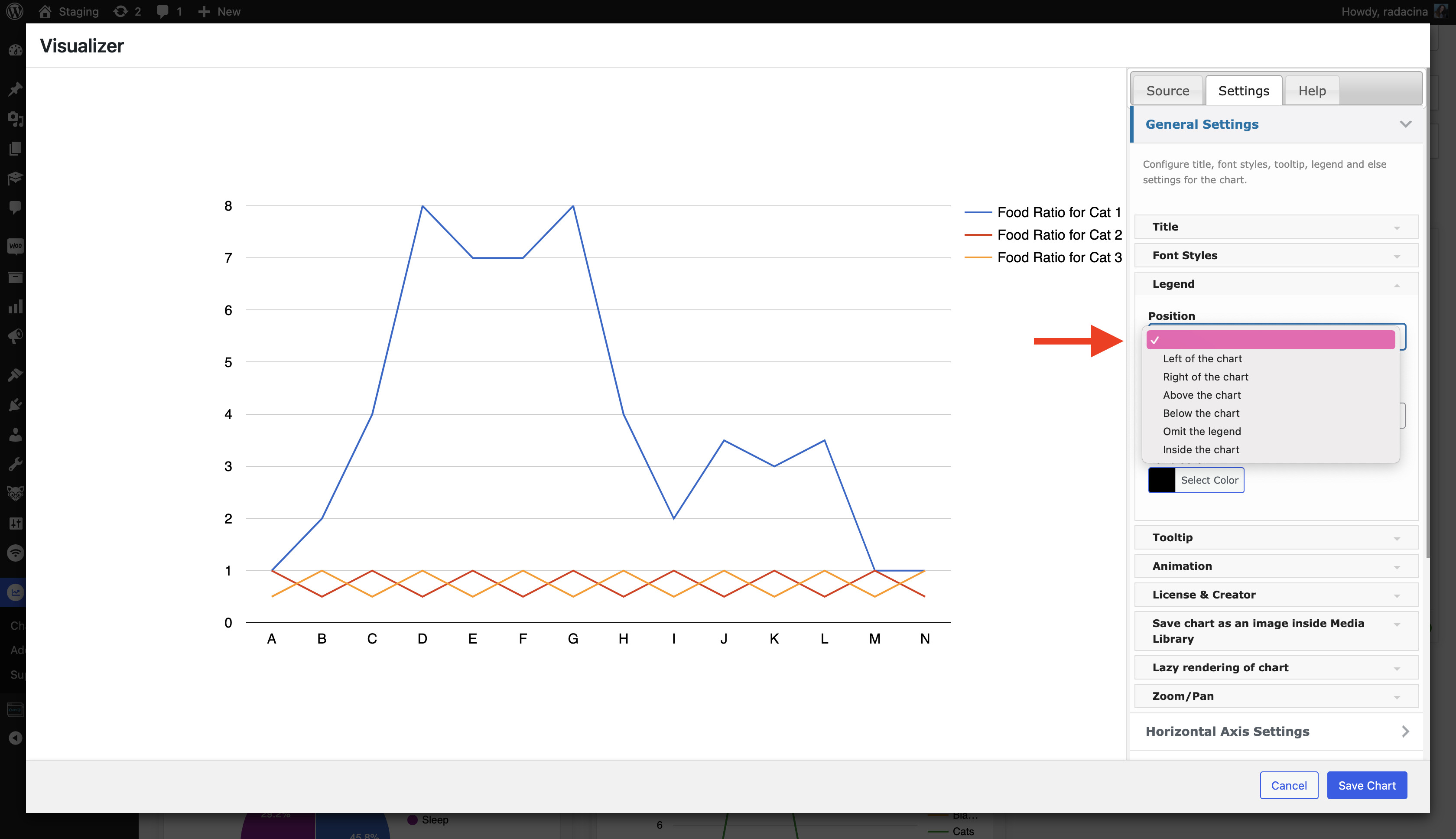Open the wifi signal icon in sidebar

pyautogui.click(x=15, y=553)
